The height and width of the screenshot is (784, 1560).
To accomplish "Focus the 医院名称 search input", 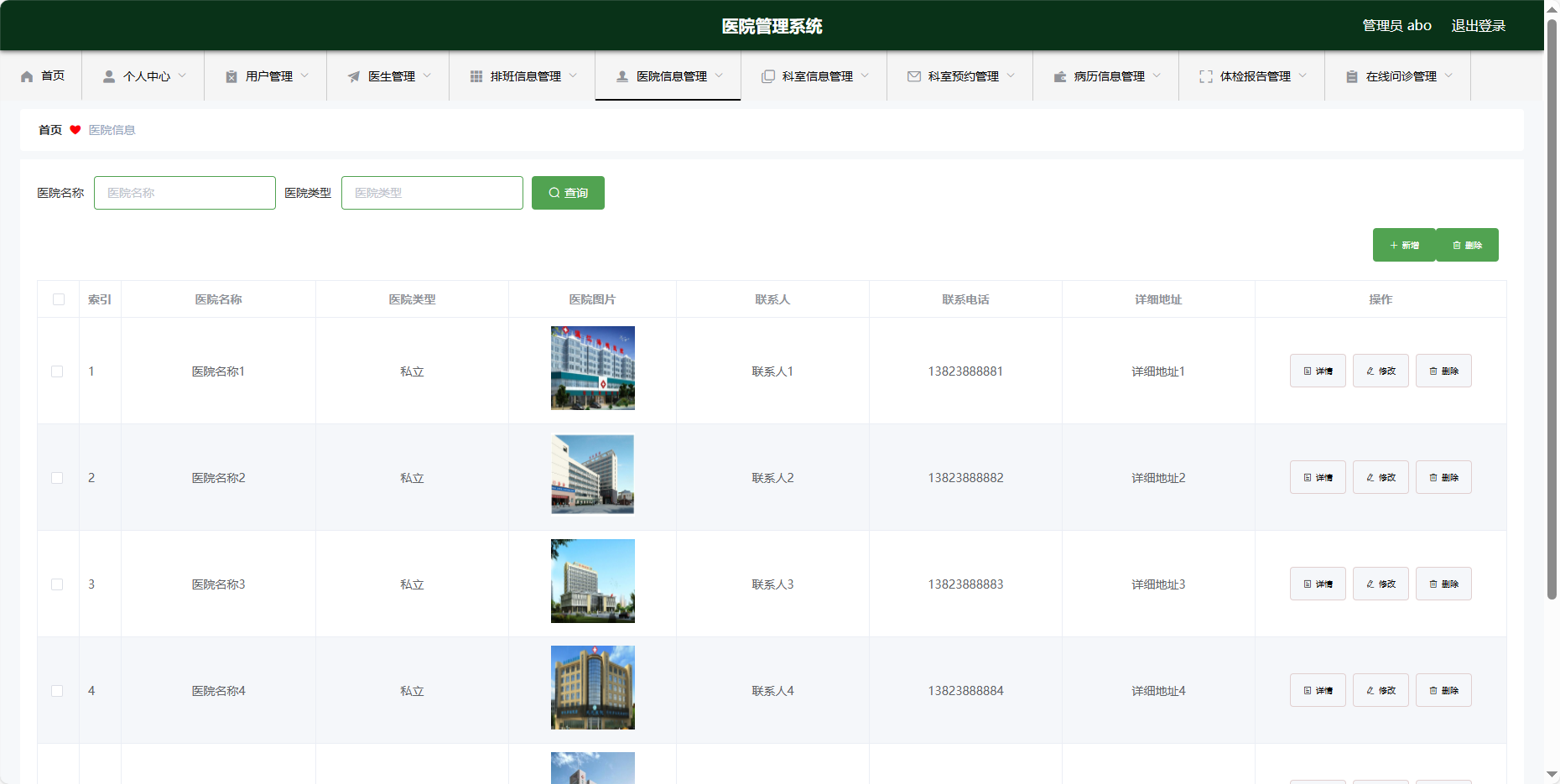I will (x=185, y=193).
